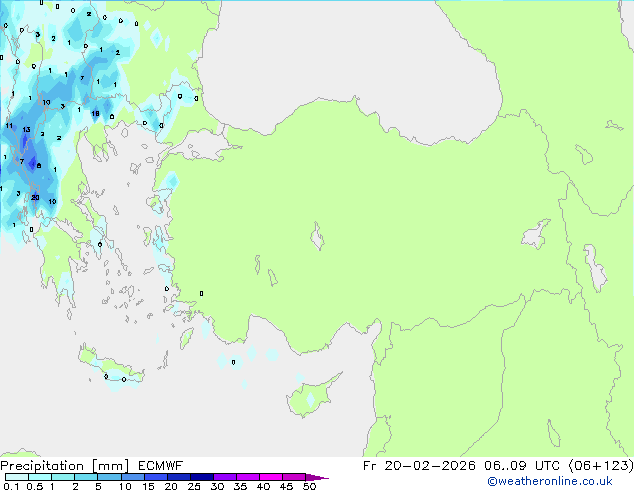Click the above-50 mm legend arrow tip
The height and width of the screenshot is (490, 634).
(317, 477)
